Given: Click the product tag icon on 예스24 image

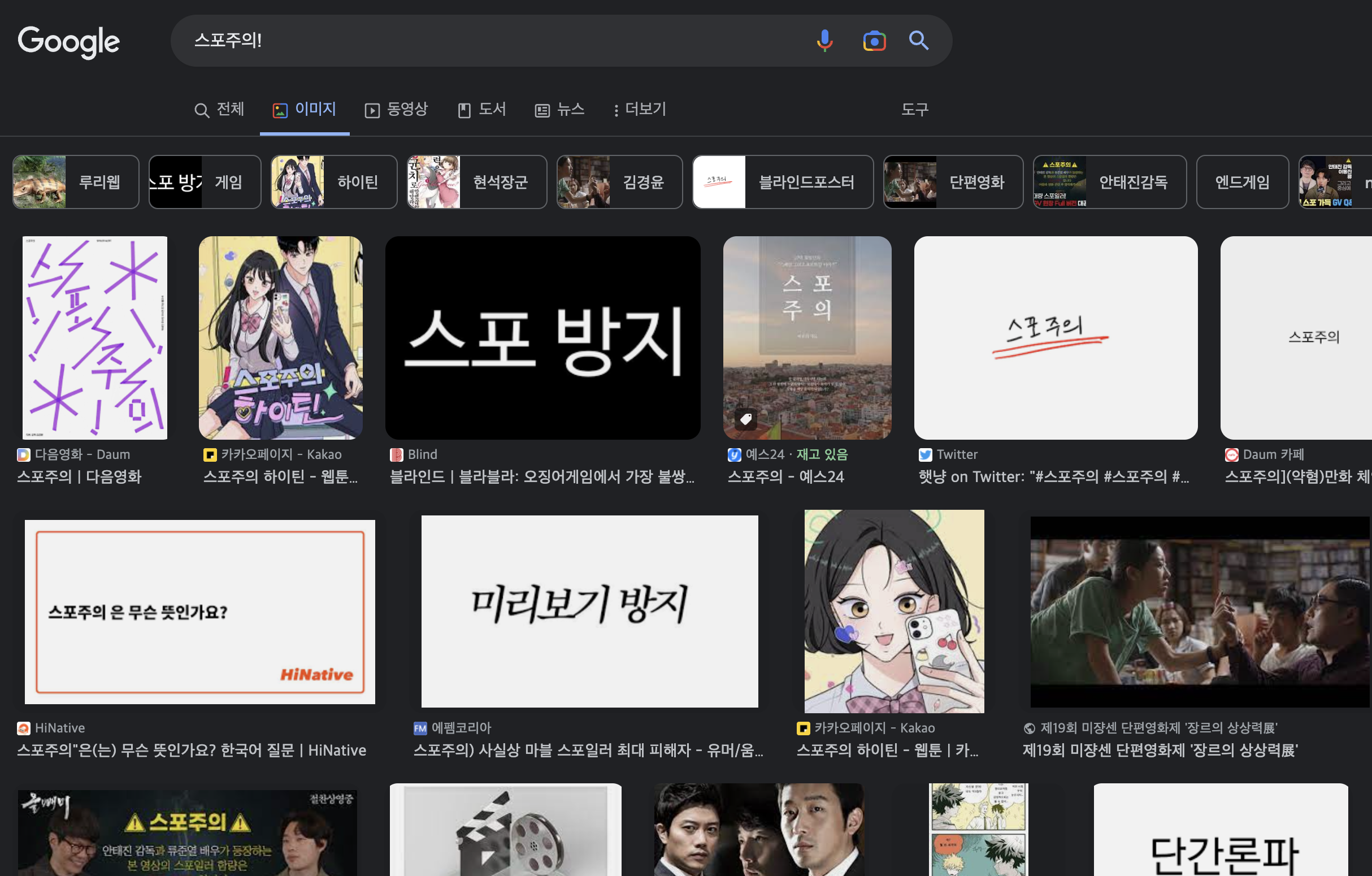Looking at the screenshot, I should (x=745, y=419).
